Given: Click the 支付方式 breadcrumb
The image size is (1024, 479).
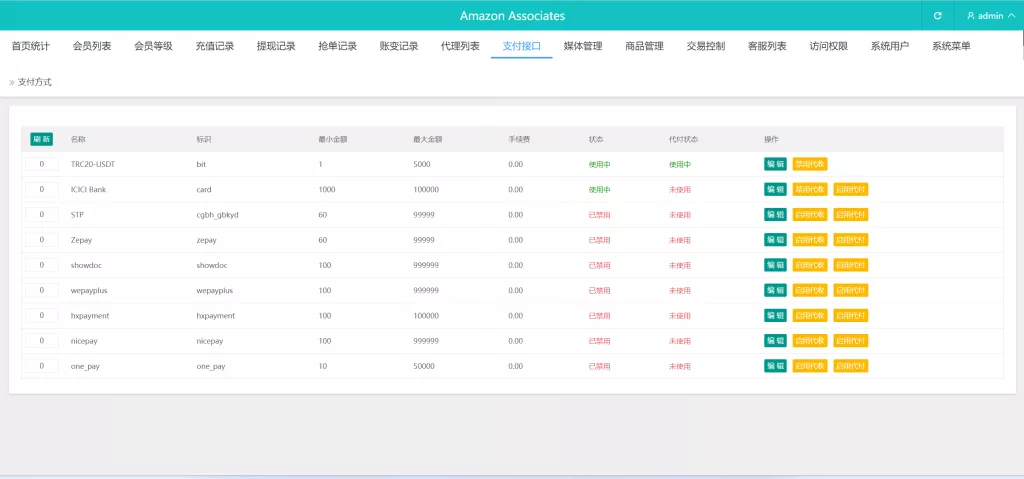Looking at the screenshot, I should point(35,82).
